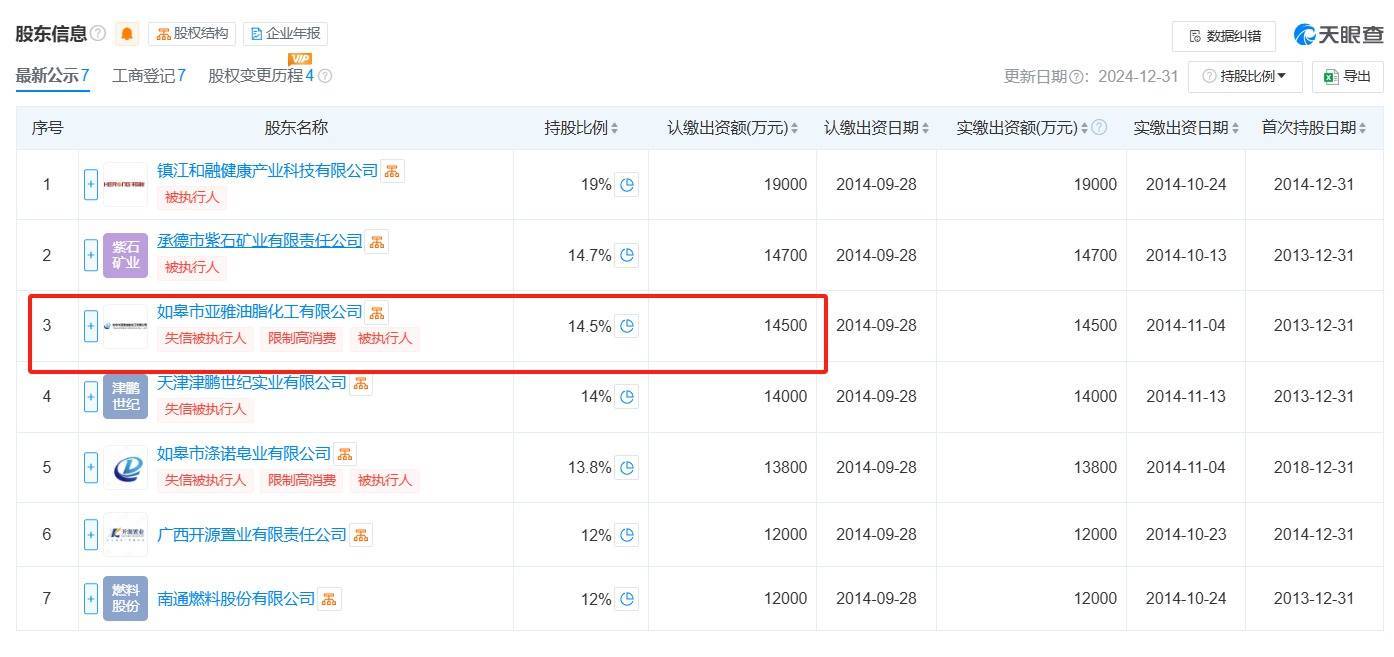Click the pie chart icon beside 14.5%
This screenshot has width=1394, height=657.
(x=627, y=326)
